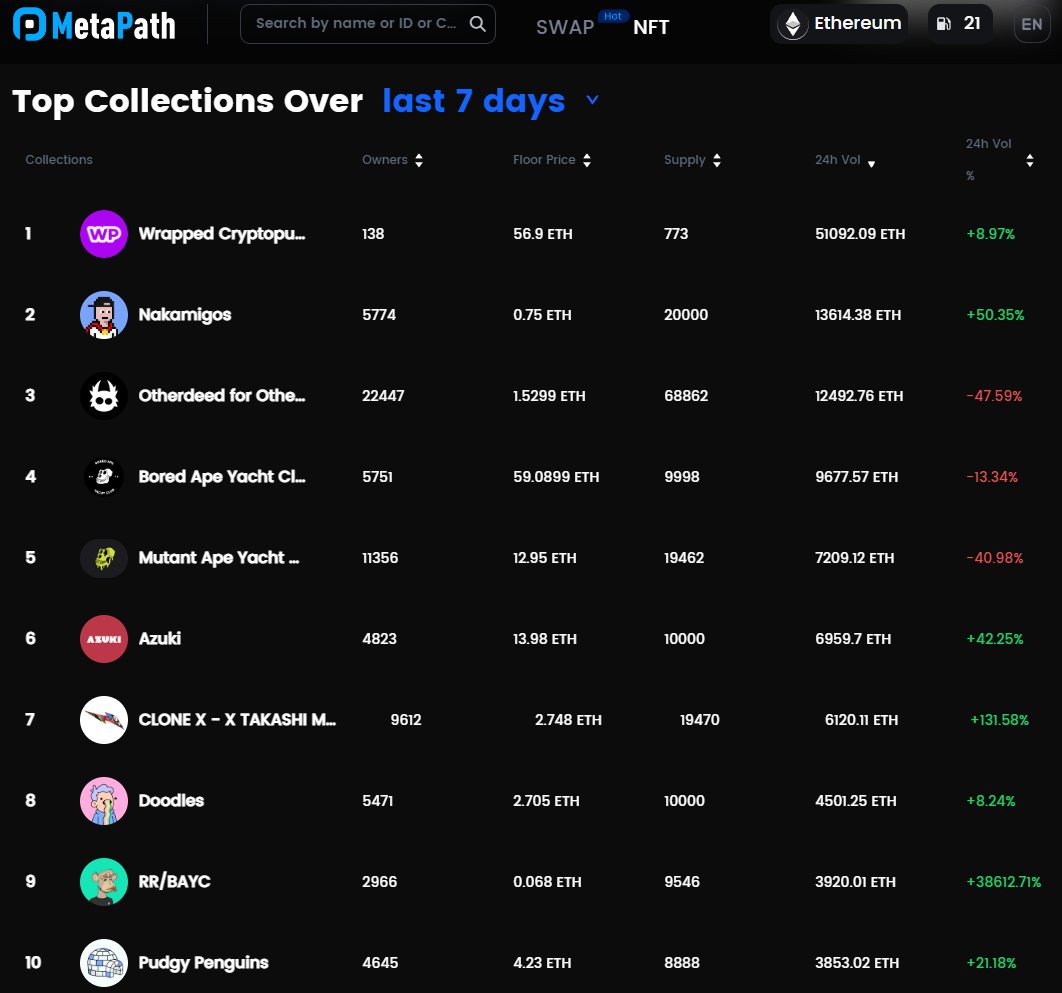This screenshot has width=1062, height=993.
Task: Click the Ethereum diamond icon
Action: point(792,24)
